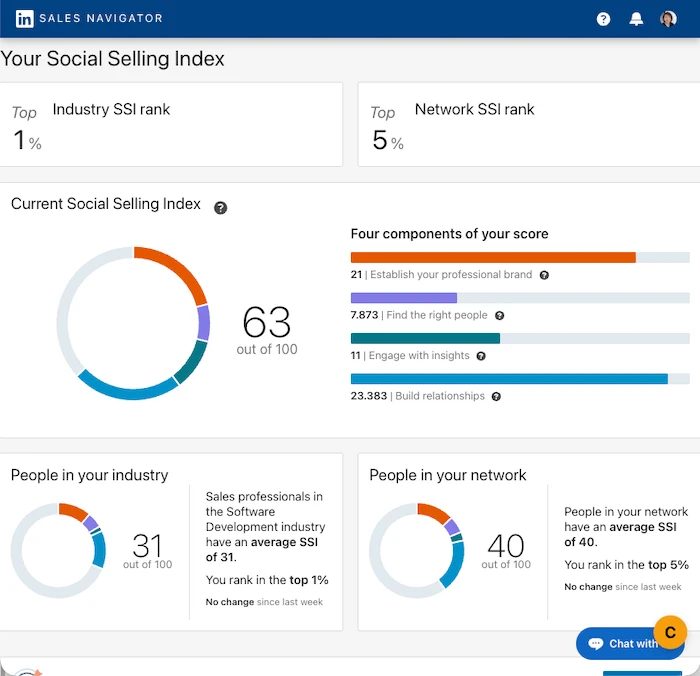The height and width of the screenshot is (676, 700).
Task: Click help icon for Find the right people
Action: point(499,316)
